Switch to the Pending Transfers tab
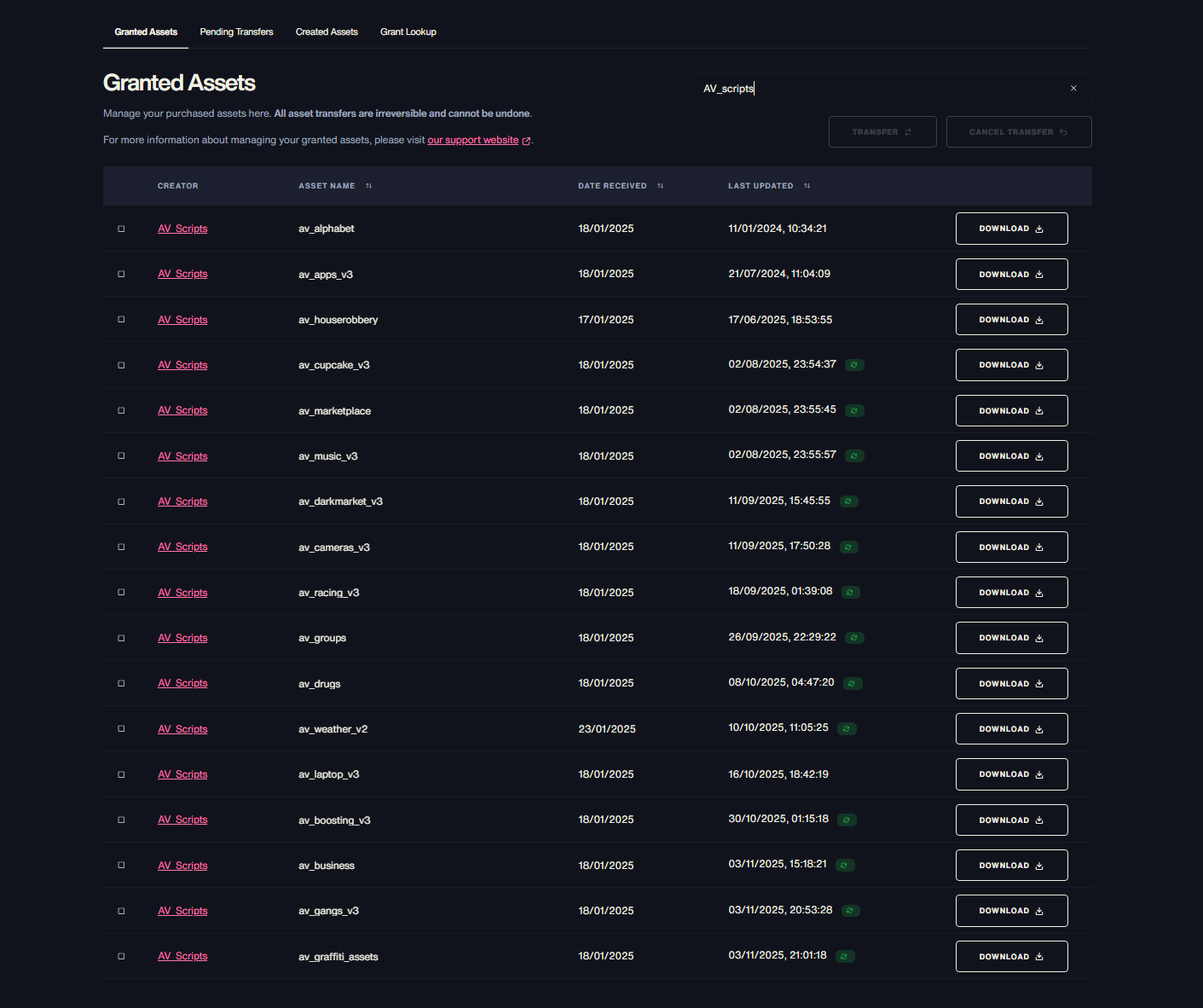 click(x=236, y=32)
